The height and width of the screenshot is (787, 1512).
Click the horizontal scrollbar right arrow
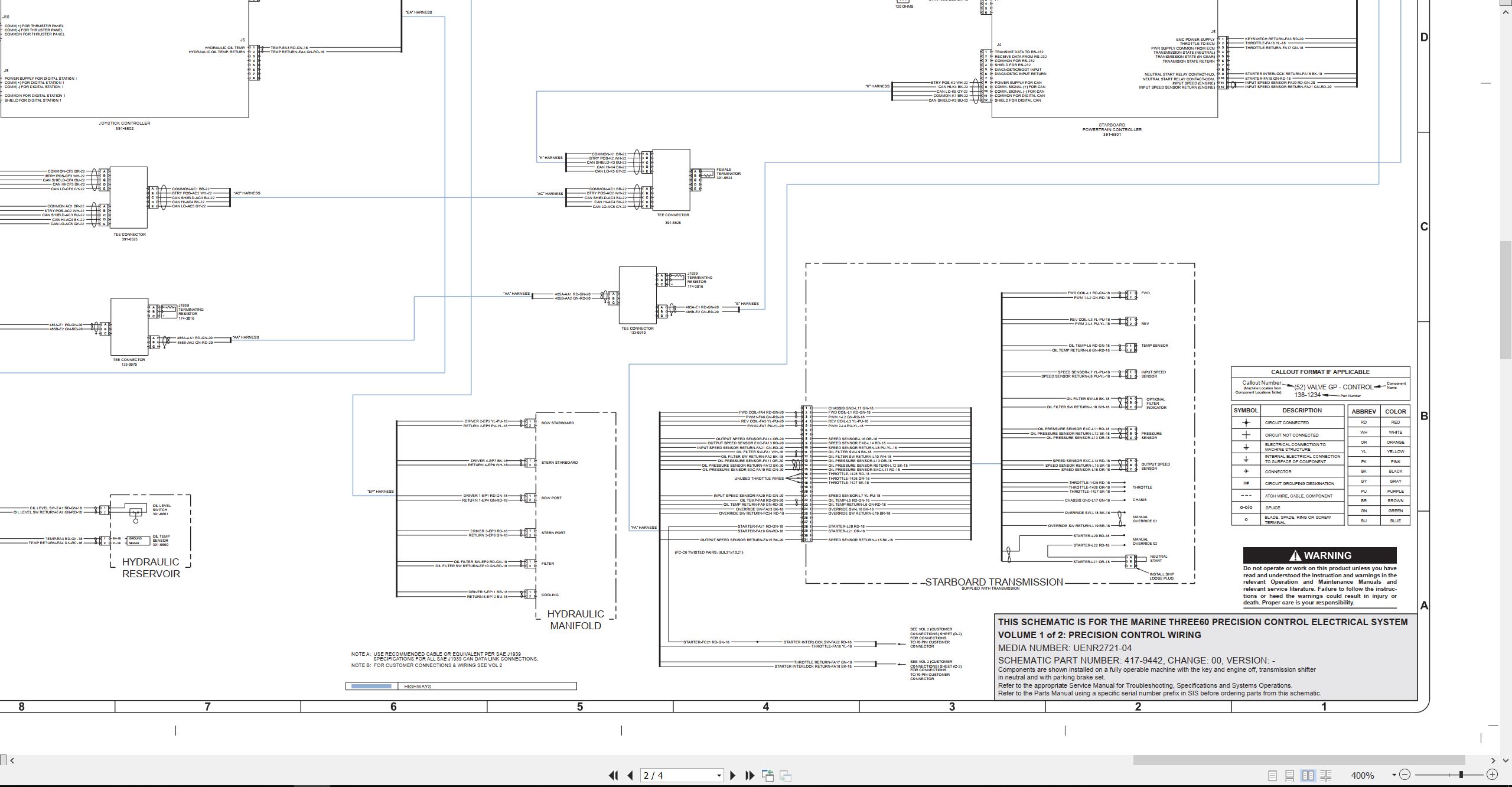pos(1493,760)
